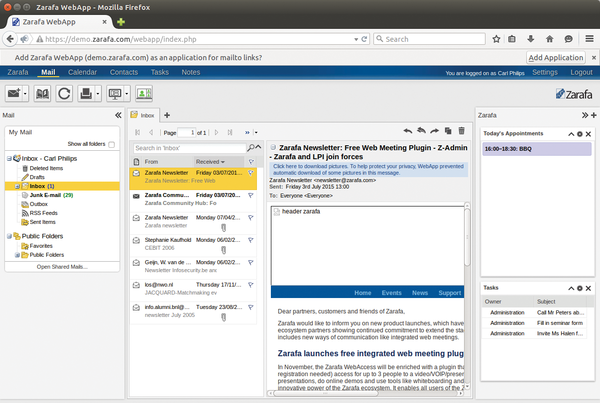Click the Logout link
The width and height of the screenshot is (600, 403).
click(581, 72)
